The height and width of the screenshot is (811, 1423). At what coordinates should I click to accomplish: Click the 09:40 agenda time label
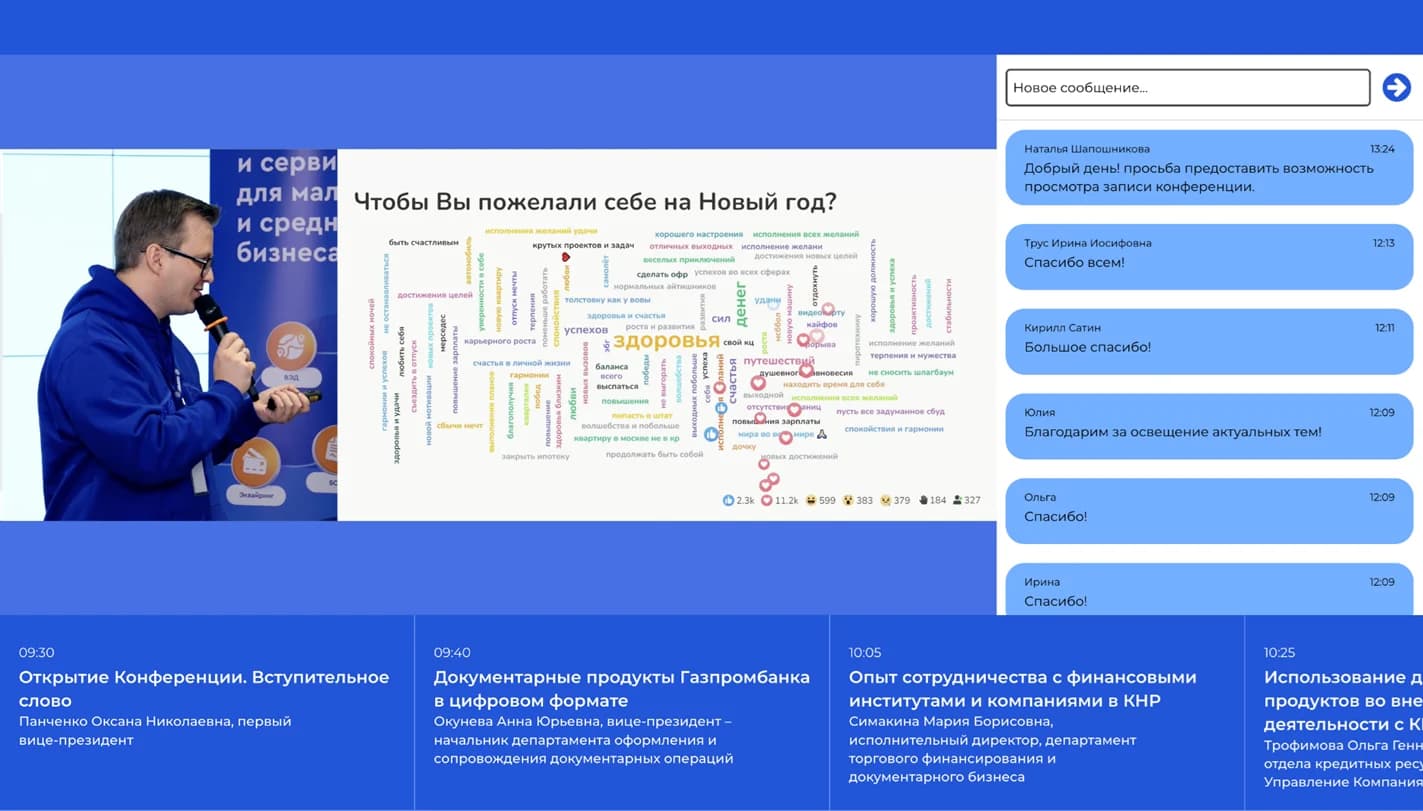452,652
